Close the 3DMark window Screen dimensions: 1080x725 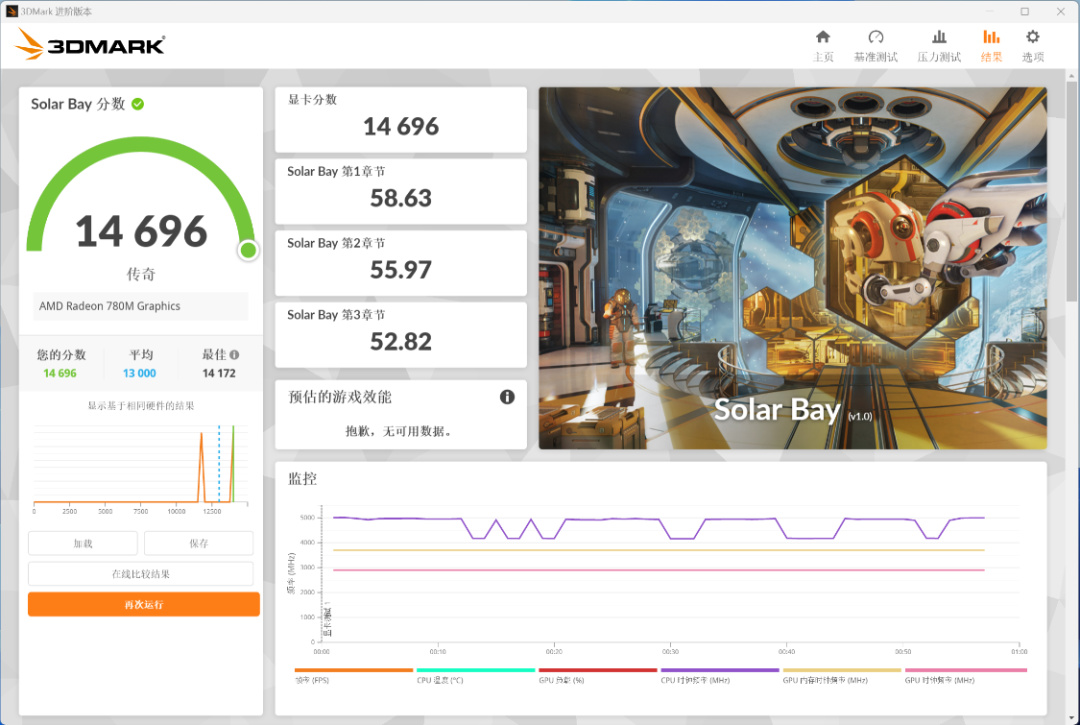[x=1061, y=11]
